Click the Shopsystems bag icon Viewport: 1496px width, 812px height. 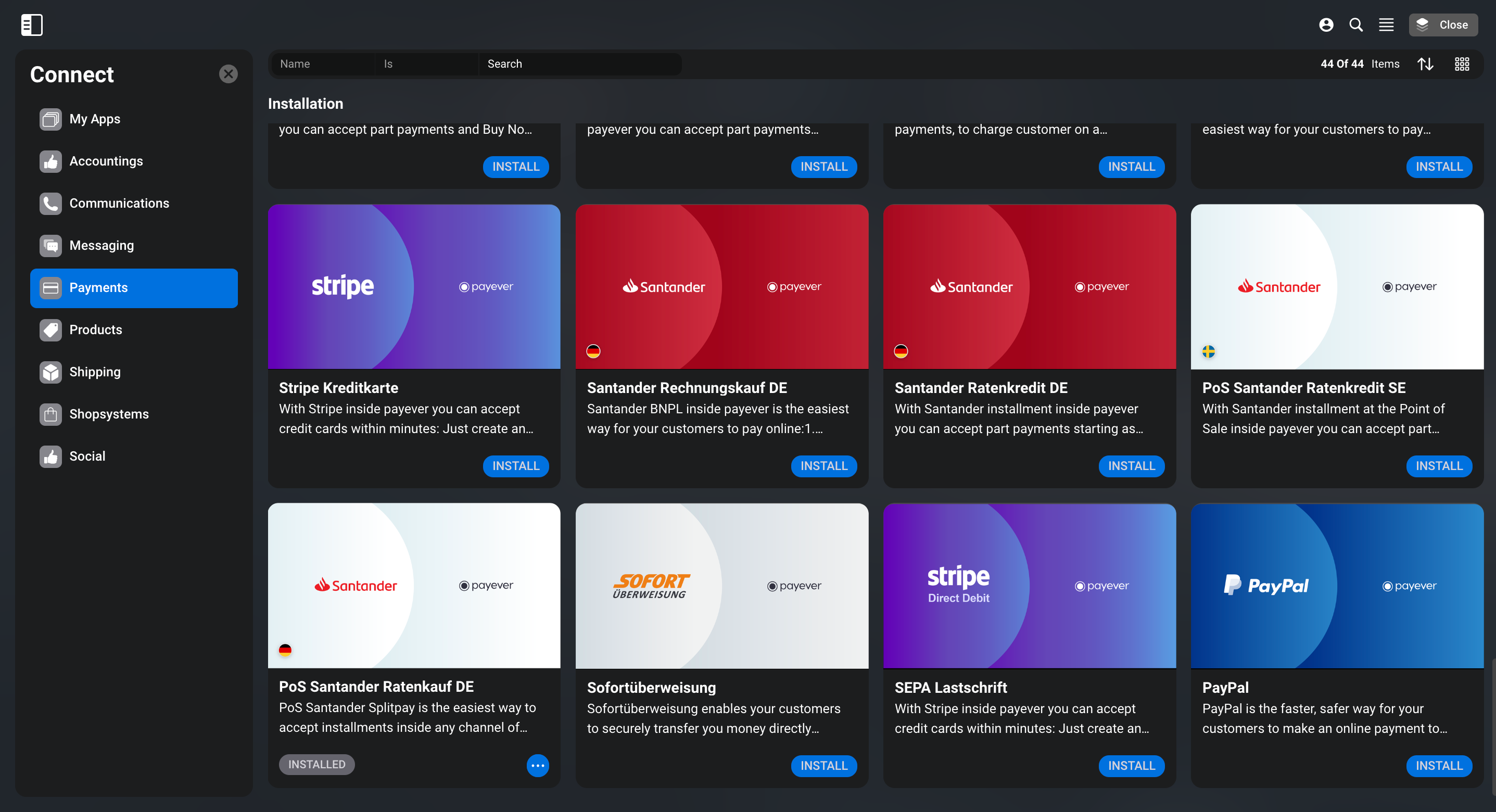[50, 415]
